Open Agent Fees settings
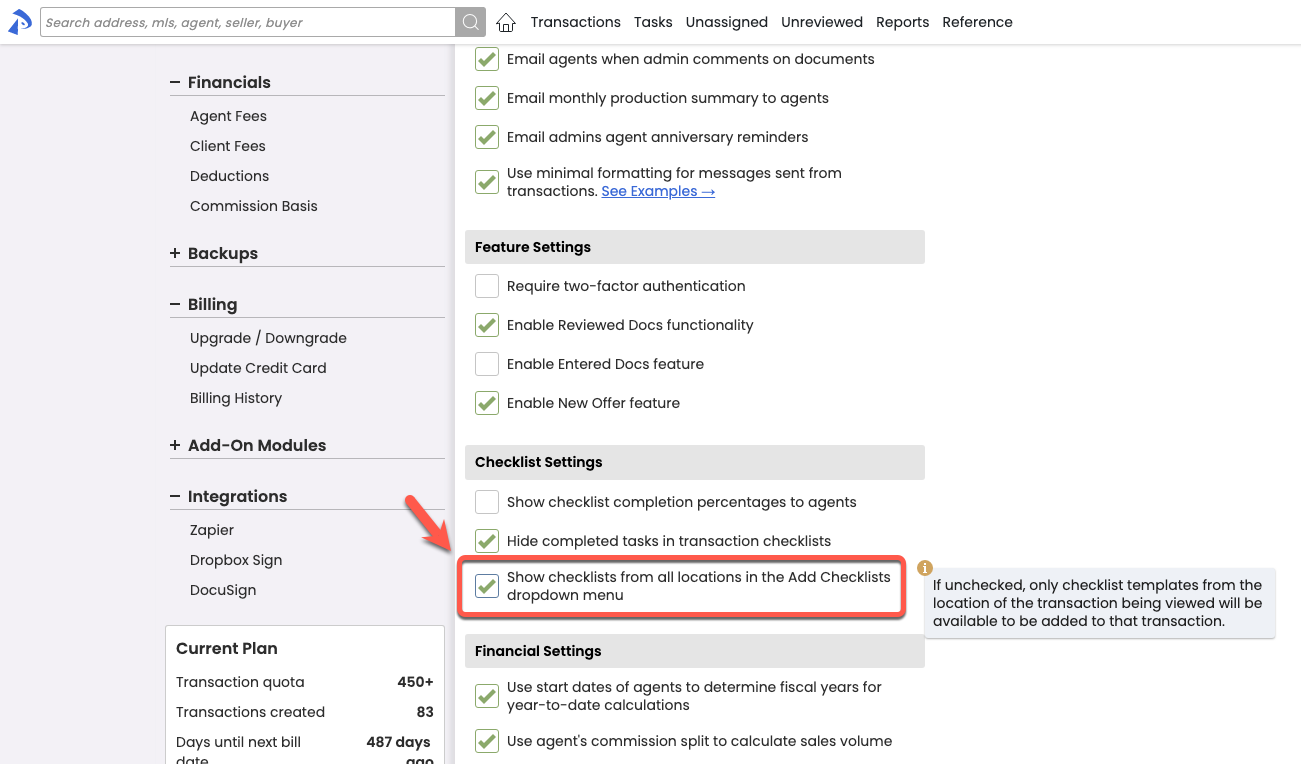 [228, 116]
